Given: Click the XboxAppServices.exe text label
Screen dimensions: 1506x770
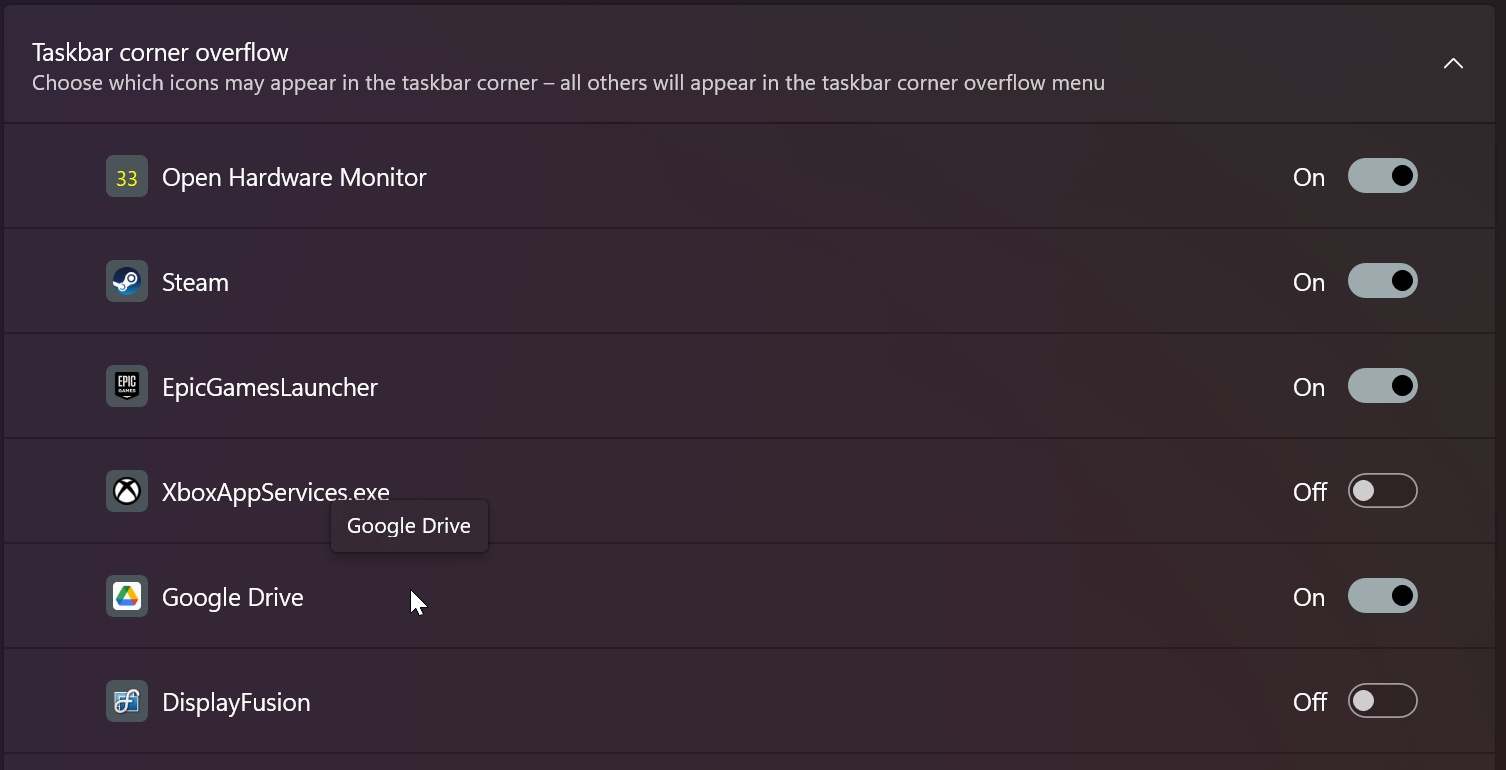Looking at the screenshot, I should (x=276, y=492).
